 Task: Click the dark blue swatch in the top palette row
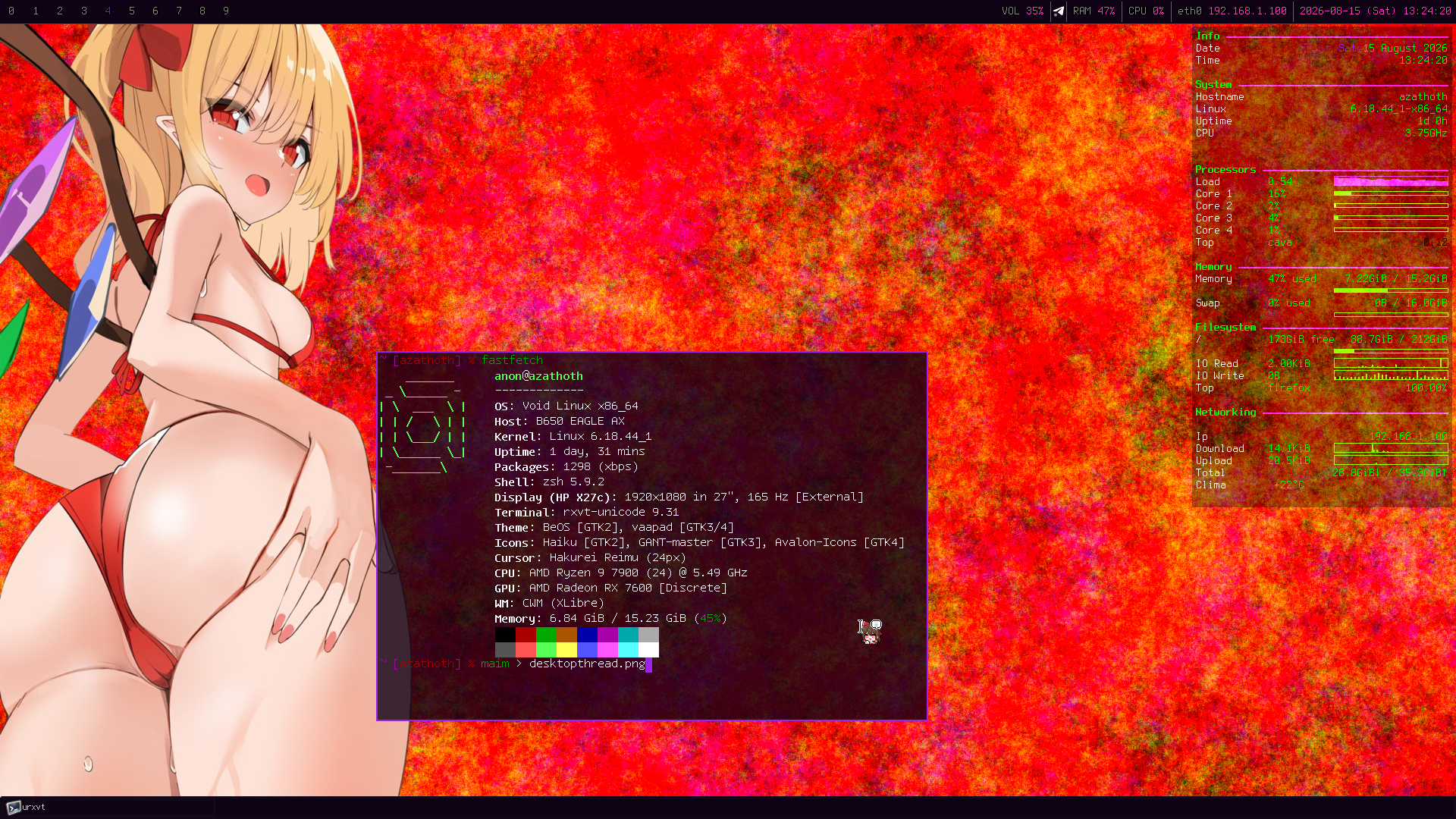[587, 635]
